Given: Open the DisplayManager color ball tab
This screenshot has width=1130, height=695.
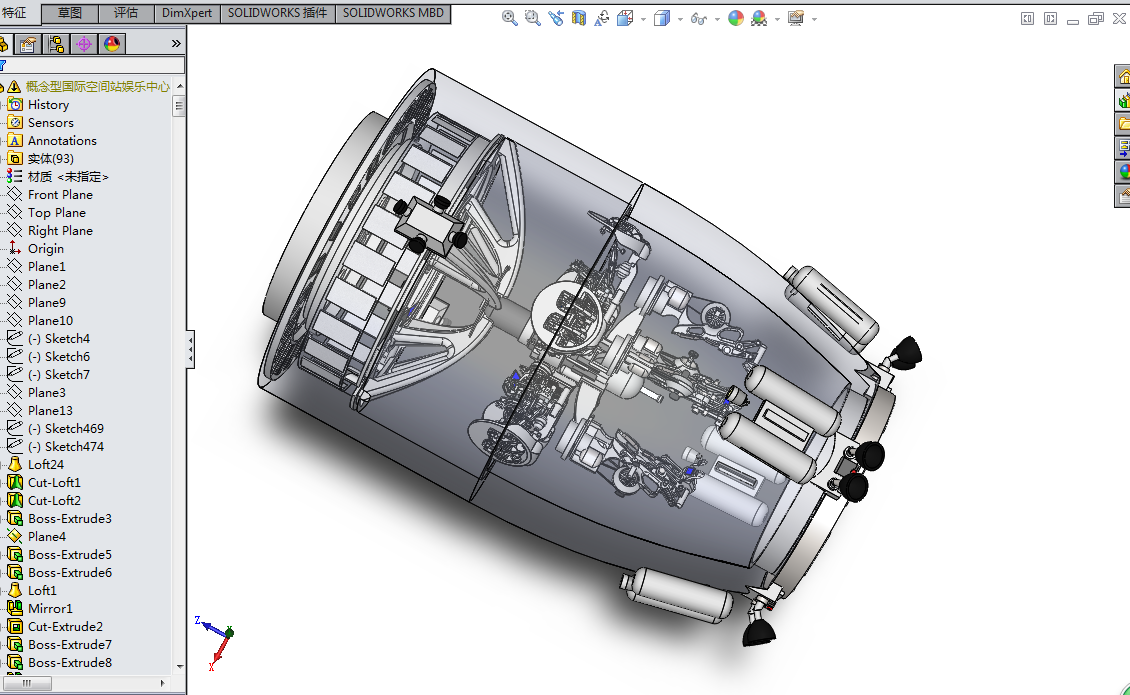Looking at the screenshot, I should click(111, 44).
